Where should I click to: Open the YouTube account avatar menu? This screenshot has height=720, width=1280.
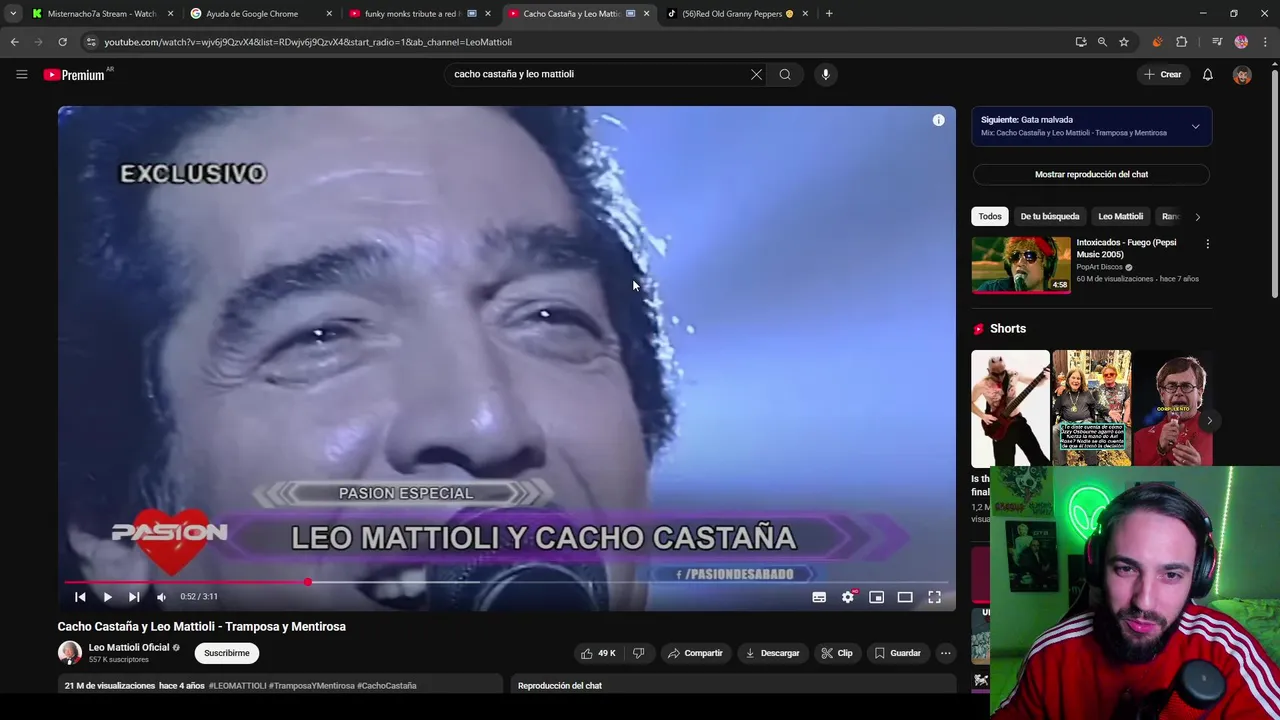click(x=1242, y=75)
